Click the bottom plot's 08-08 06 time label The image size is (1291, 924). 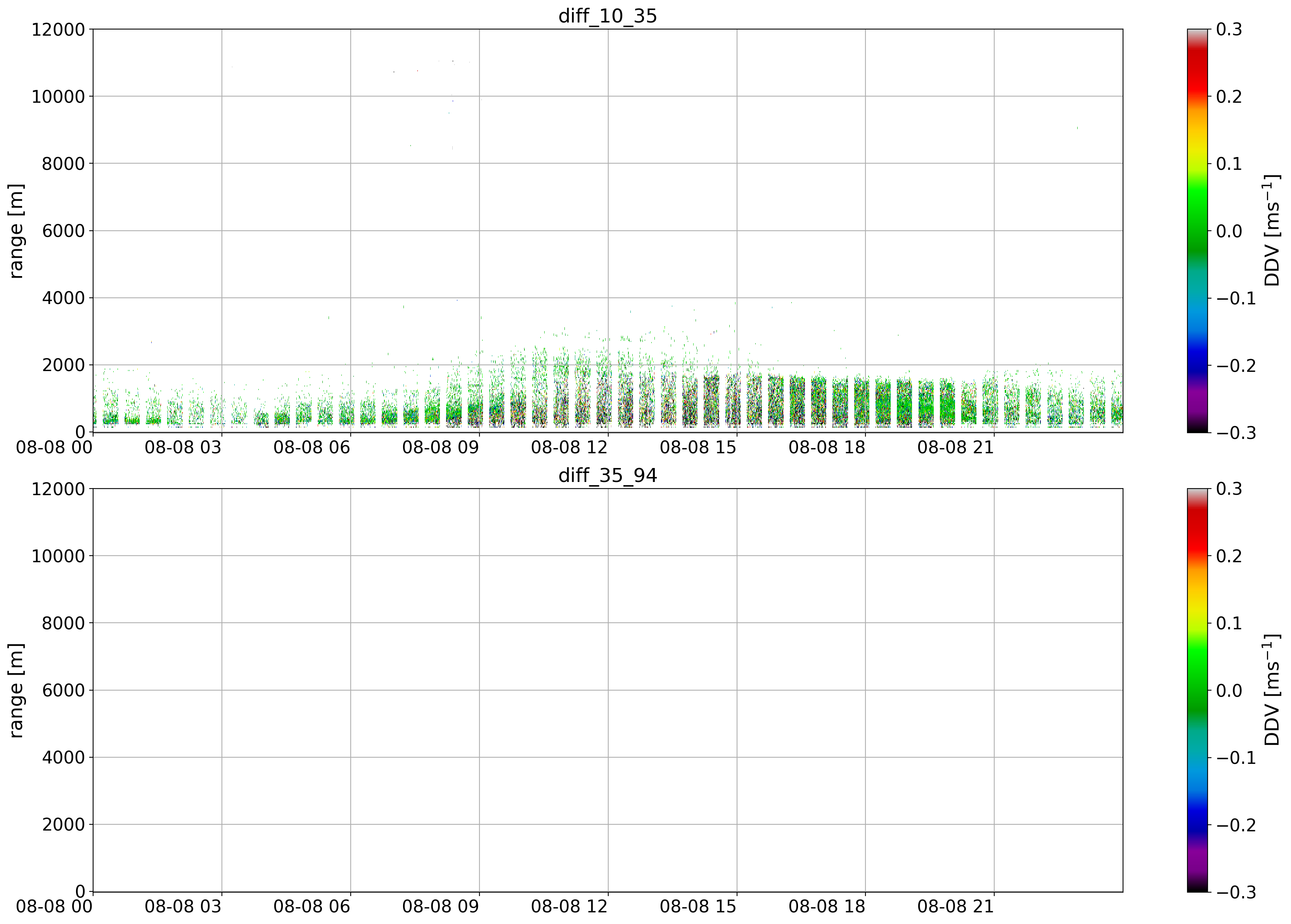click(312, 907)
